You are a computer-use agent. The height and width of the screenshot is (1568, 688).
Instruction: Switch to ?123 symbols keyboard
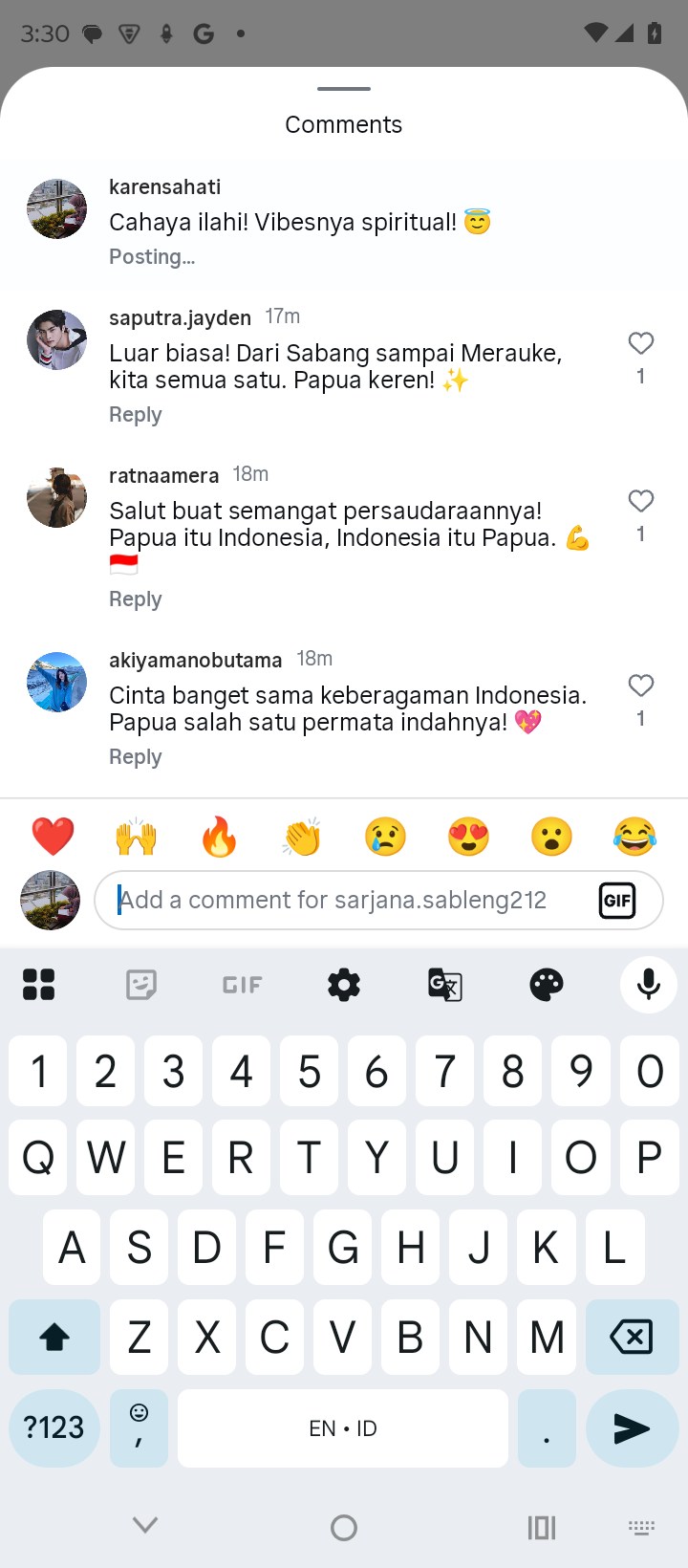pyautogui.click(x=54, y=1428)
